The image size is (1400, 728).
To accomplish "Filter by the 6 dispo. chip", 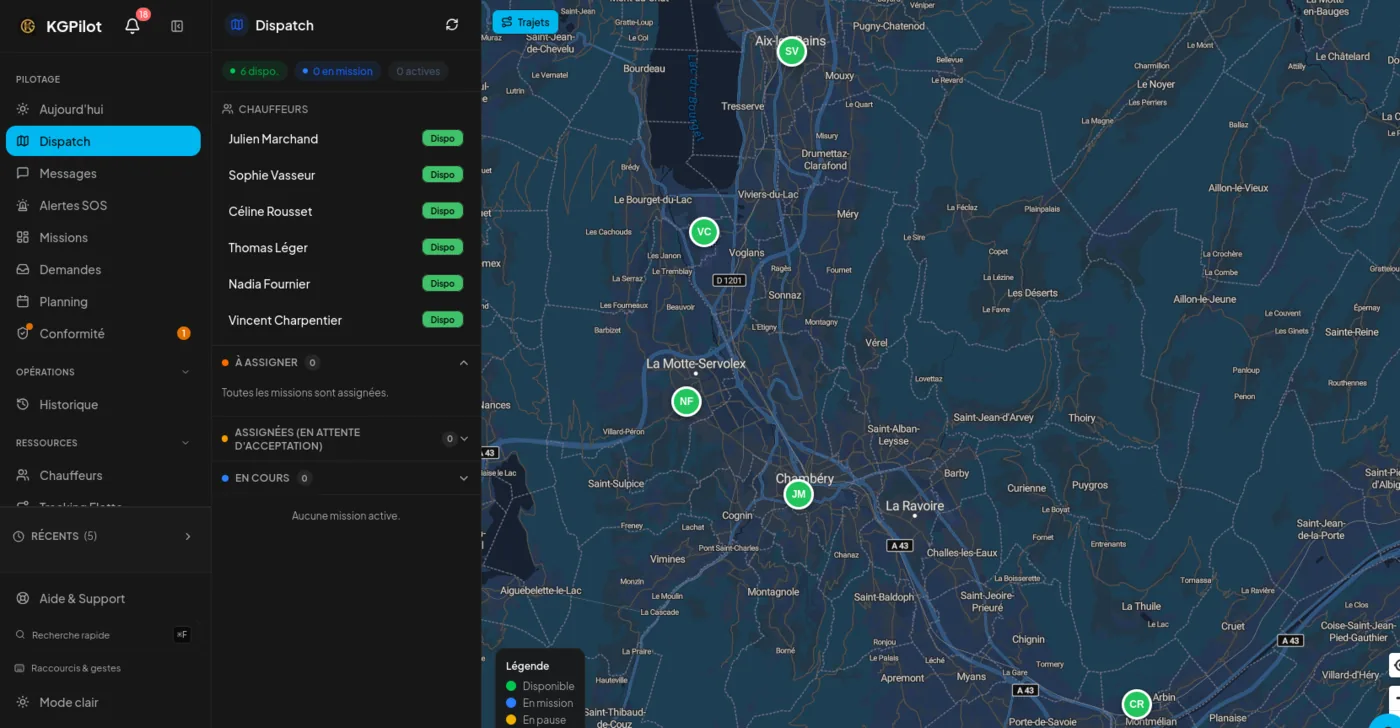I will tap(255, 71).
